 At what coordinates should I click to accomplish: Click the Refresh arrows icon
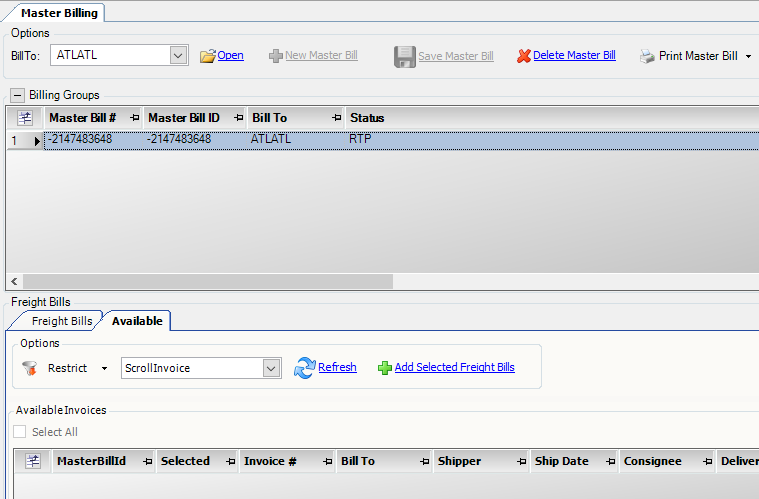coord(304,368)
